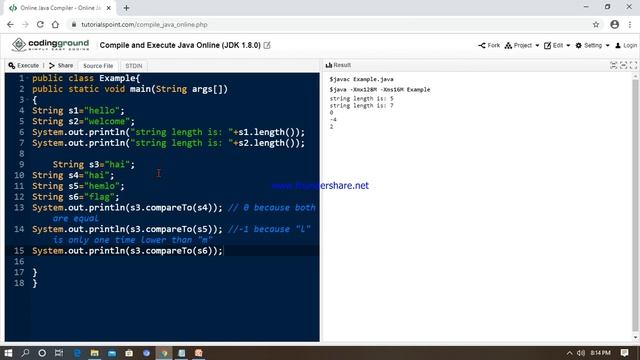
Task: Click the orange recorder app in taskbar
Action: coord(199,353)
